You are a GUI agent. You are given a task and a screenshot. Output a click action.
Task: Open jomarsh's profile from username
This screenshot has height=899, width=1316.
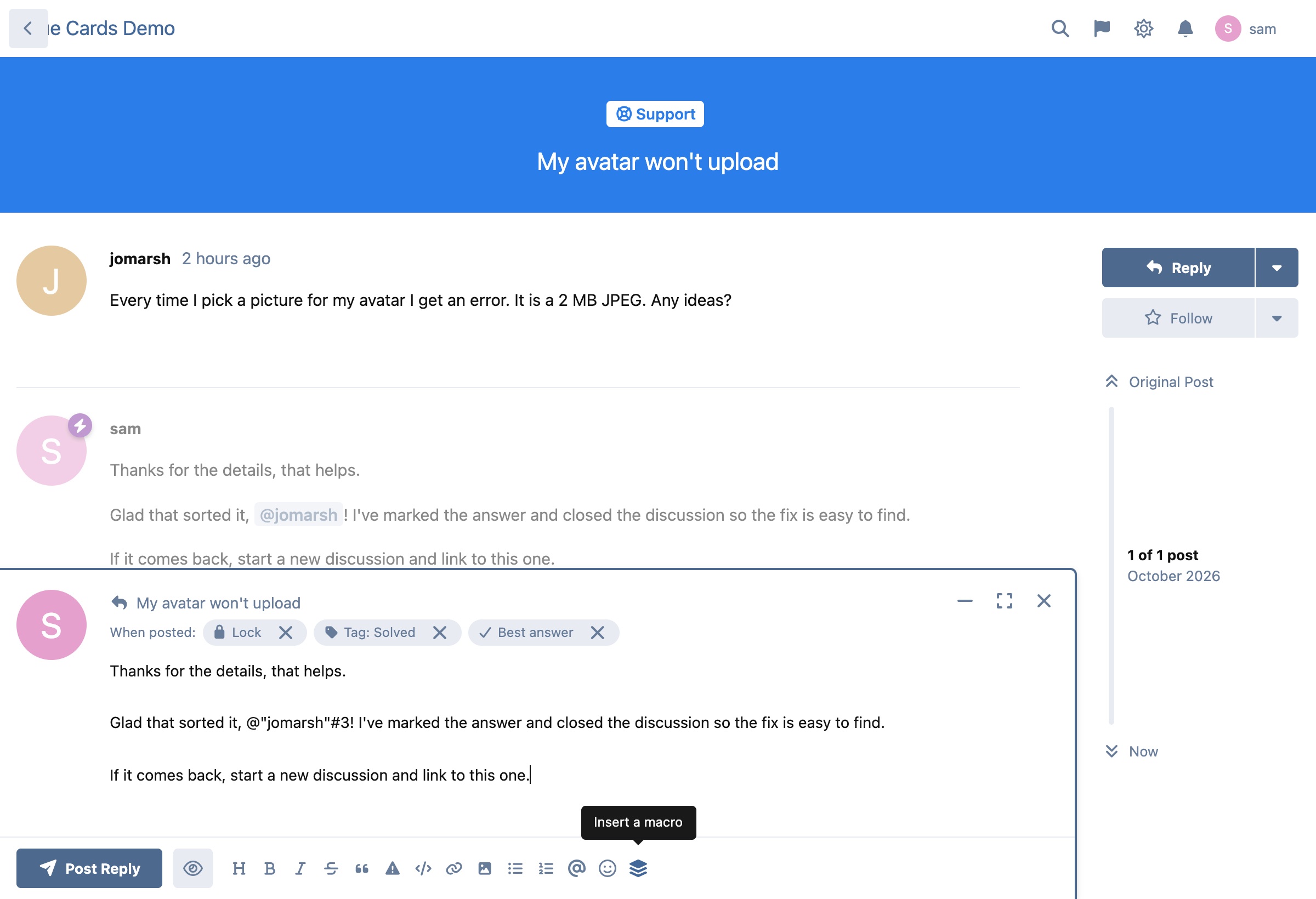(140, 259)
